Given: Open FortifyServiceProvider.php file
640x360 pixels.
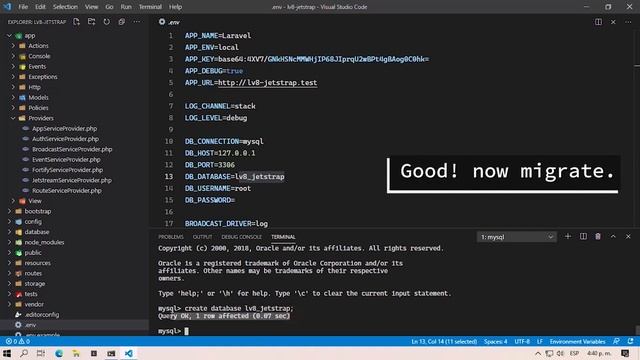Looking at the screenshot, I should pyautogui.click(x=67, y=170).
